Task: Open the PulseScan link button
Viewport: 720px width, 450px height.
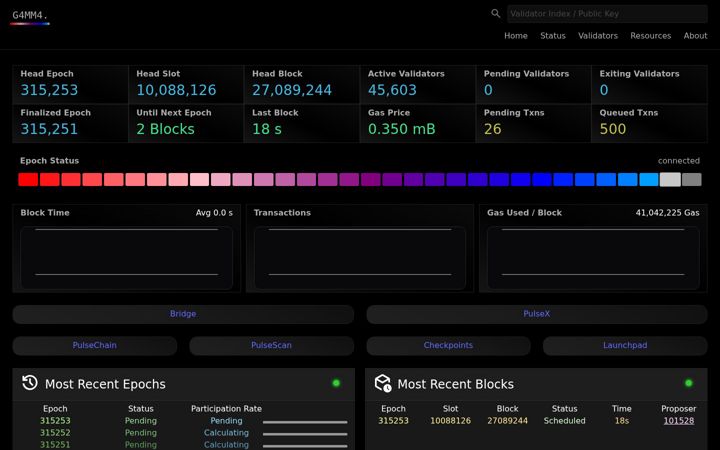Action: click(x=271, y=345)
